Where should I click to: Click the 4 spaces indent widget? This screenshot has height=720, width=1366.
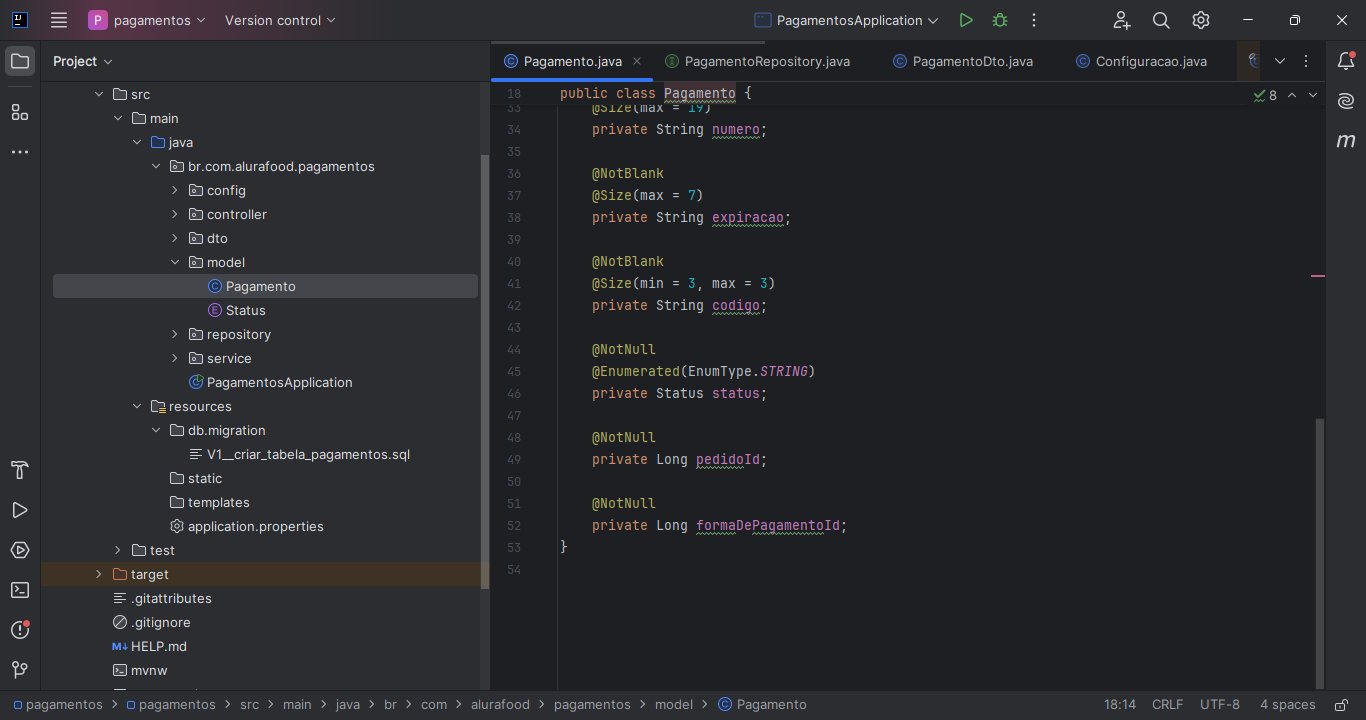pos(1288,704)
